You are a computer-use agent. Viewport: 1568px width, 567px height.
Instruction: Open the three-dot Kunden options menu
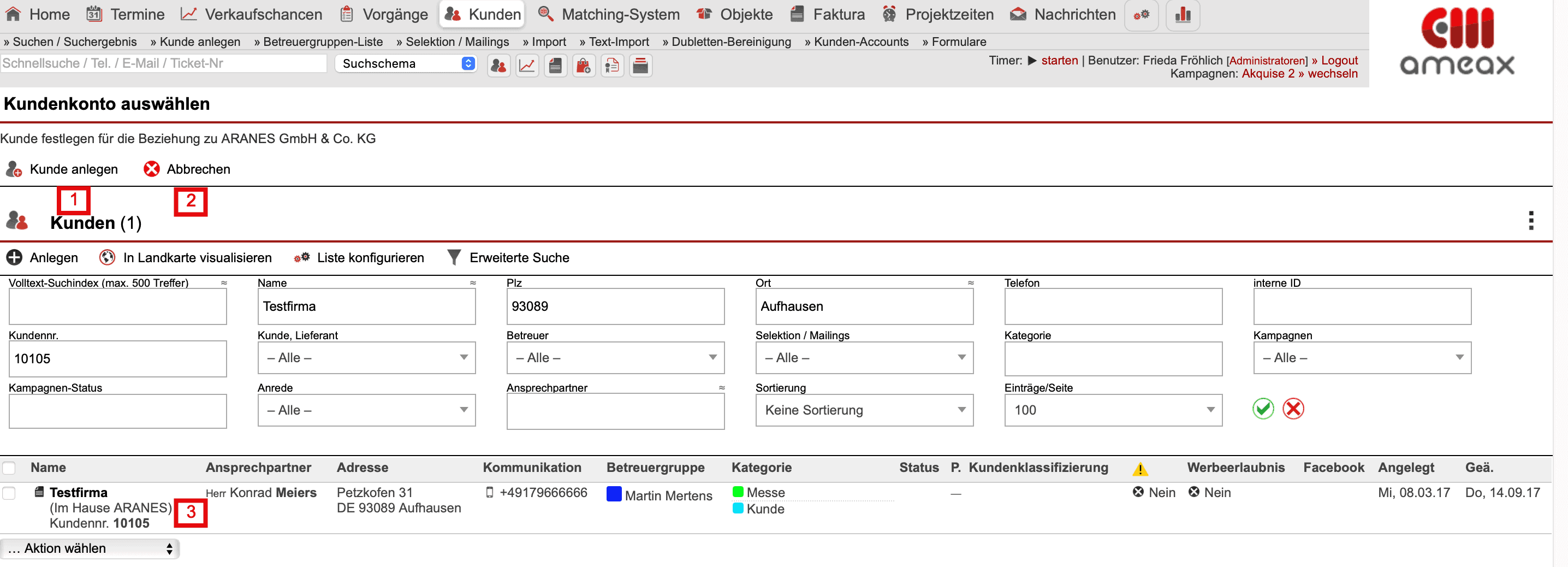pyautogui.click(x=1530, y=221)
